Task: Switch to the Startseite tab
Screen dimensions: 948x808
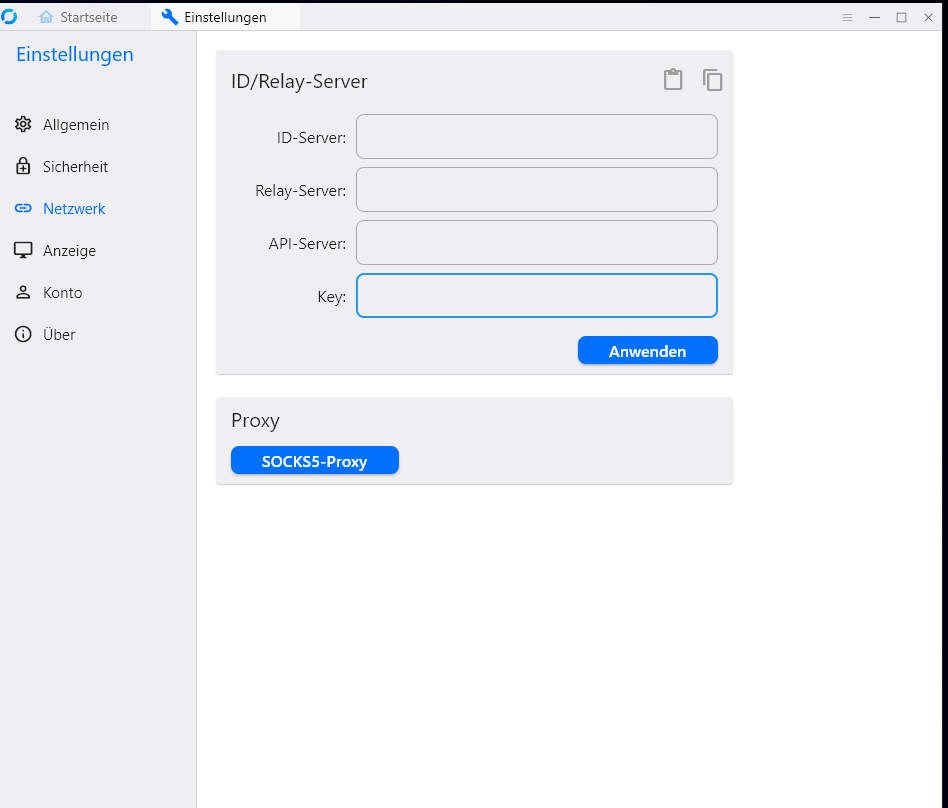Action: click(78, 17)
